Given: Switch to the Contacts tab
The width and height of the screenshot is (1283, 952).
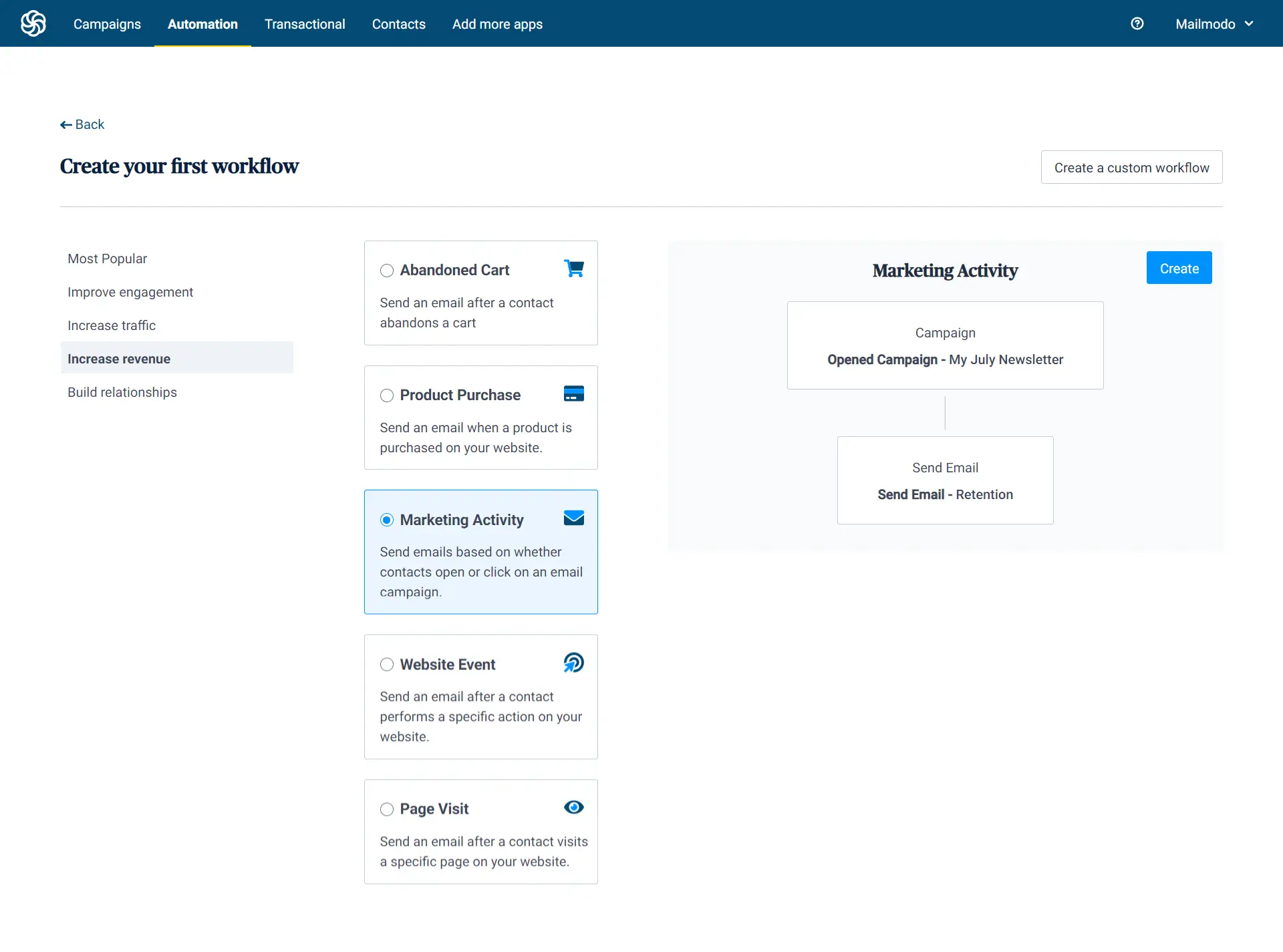Looking at the screenshot, I should (x=398, y=24).
